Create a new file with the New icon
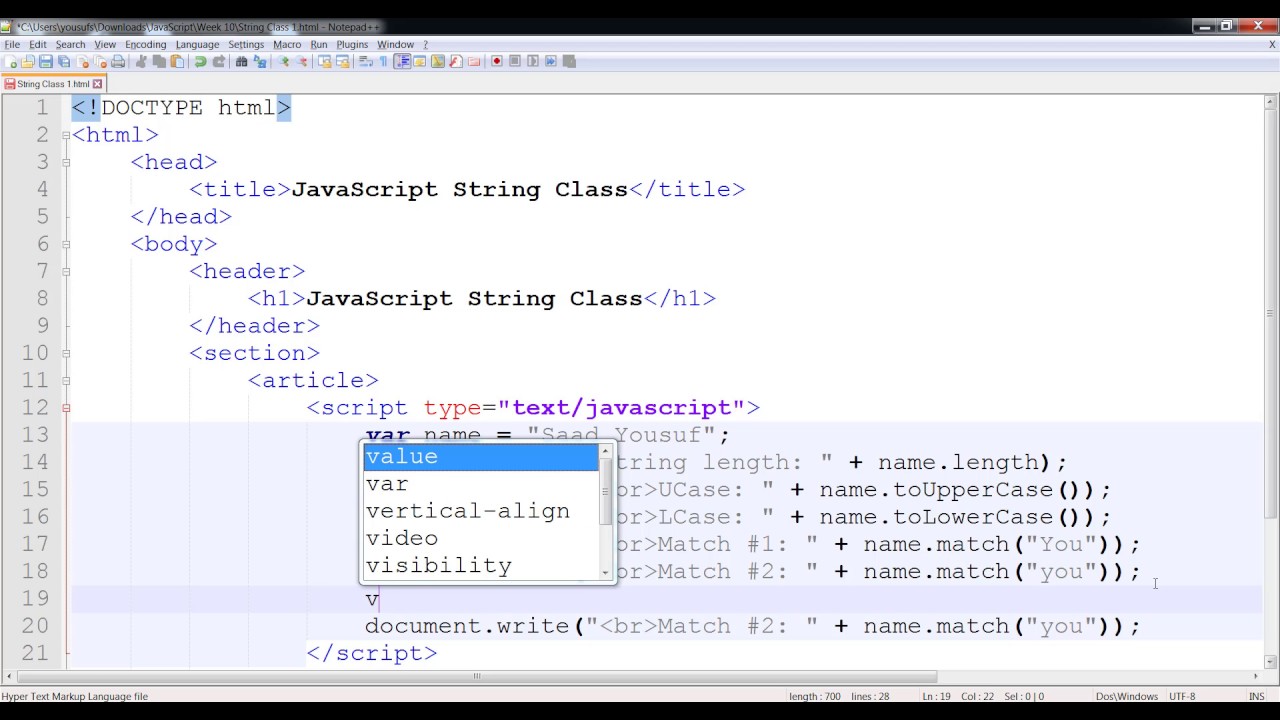Viewport: 1280px width, 720px height. point(10,62)
